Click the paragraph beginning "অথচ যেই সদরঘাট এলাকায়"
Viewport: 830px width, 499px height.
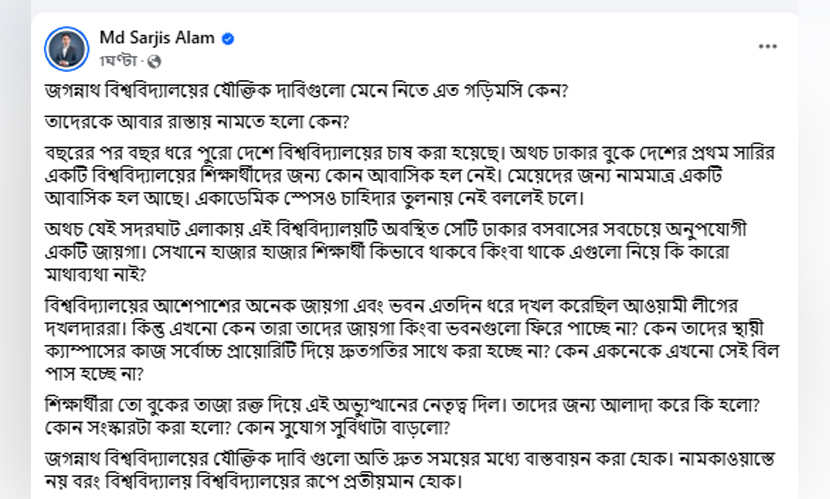tap(396, 252)
